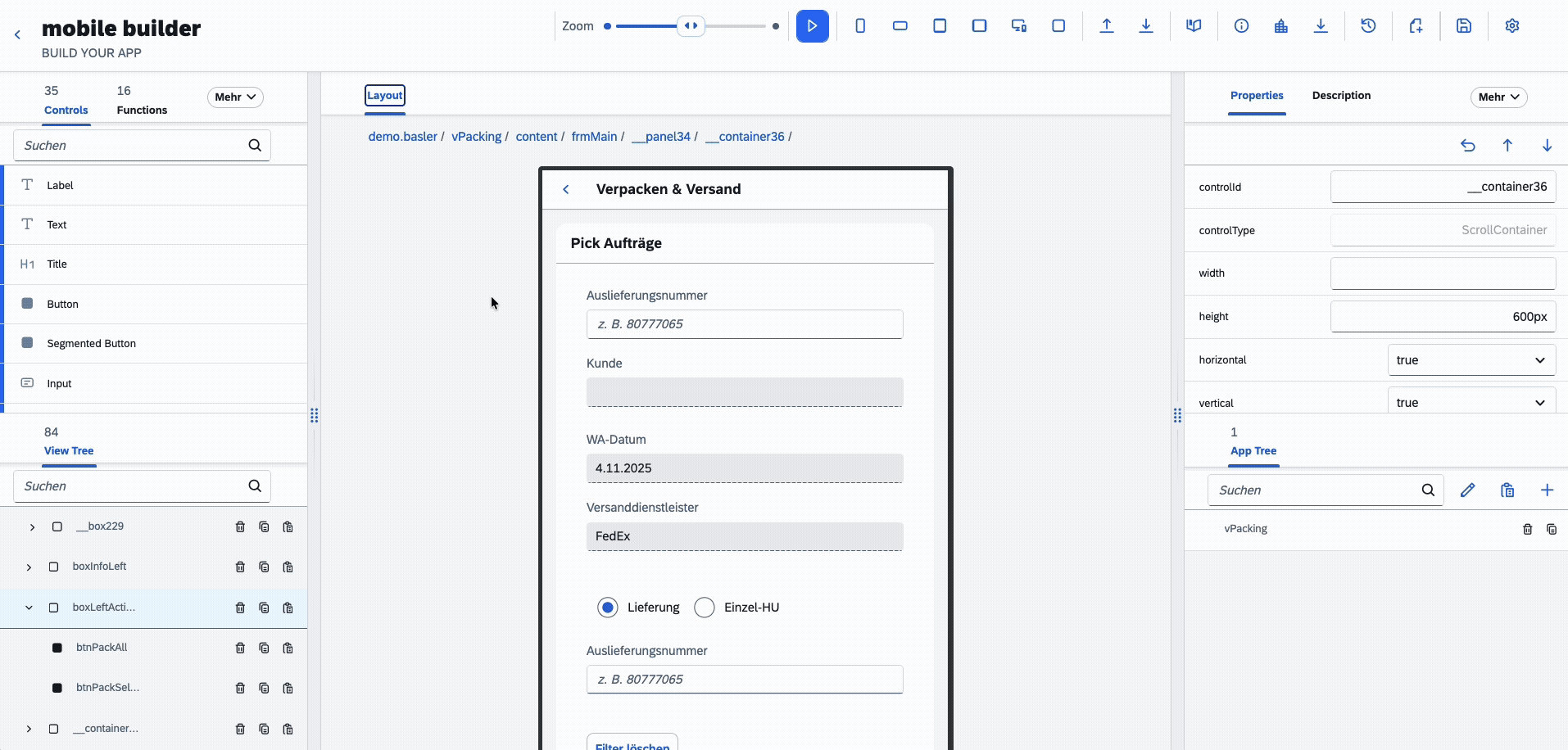Screen dimensions: 1568x750
Task: Switch to the Description tab
Action: coord(1340,96)
